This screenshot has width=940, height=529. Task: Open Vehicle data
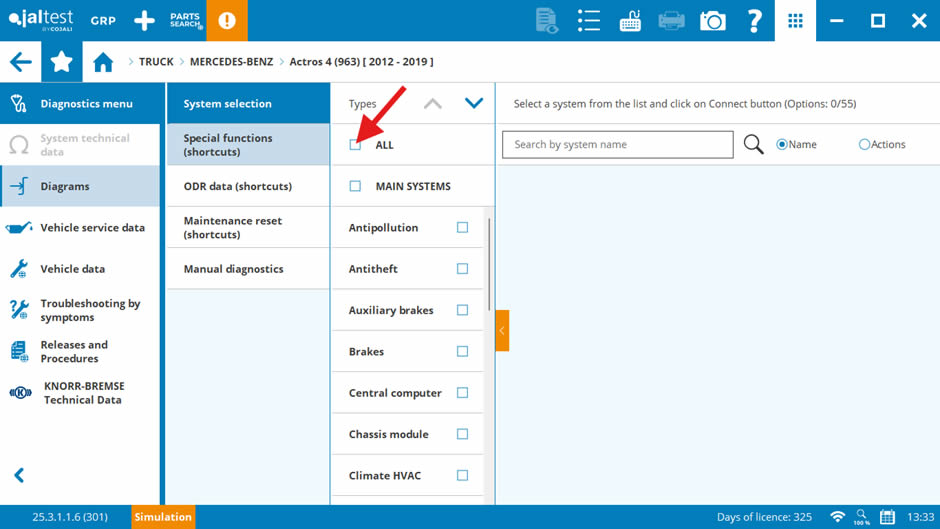click(x=80, y=269)
